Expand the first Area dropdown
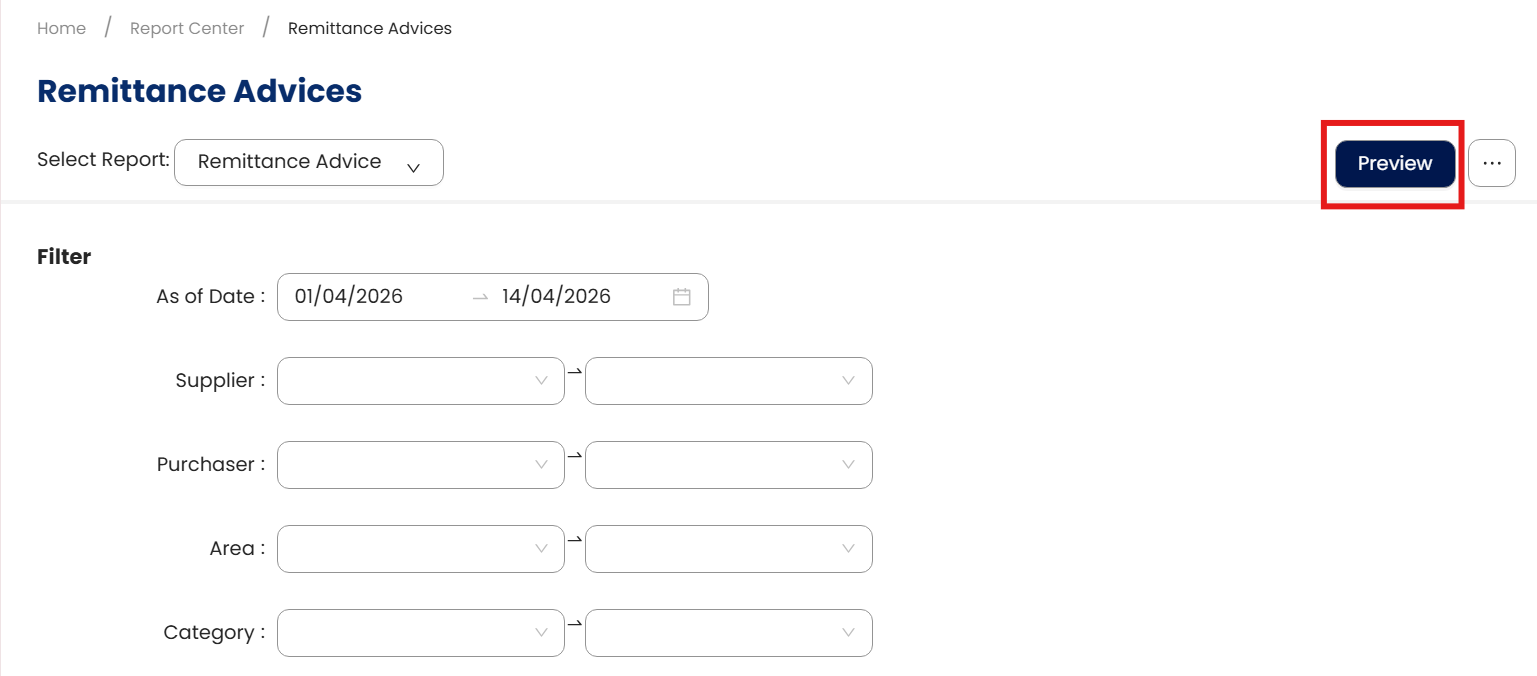This screenshot has width=1537, height=676. 420,549
